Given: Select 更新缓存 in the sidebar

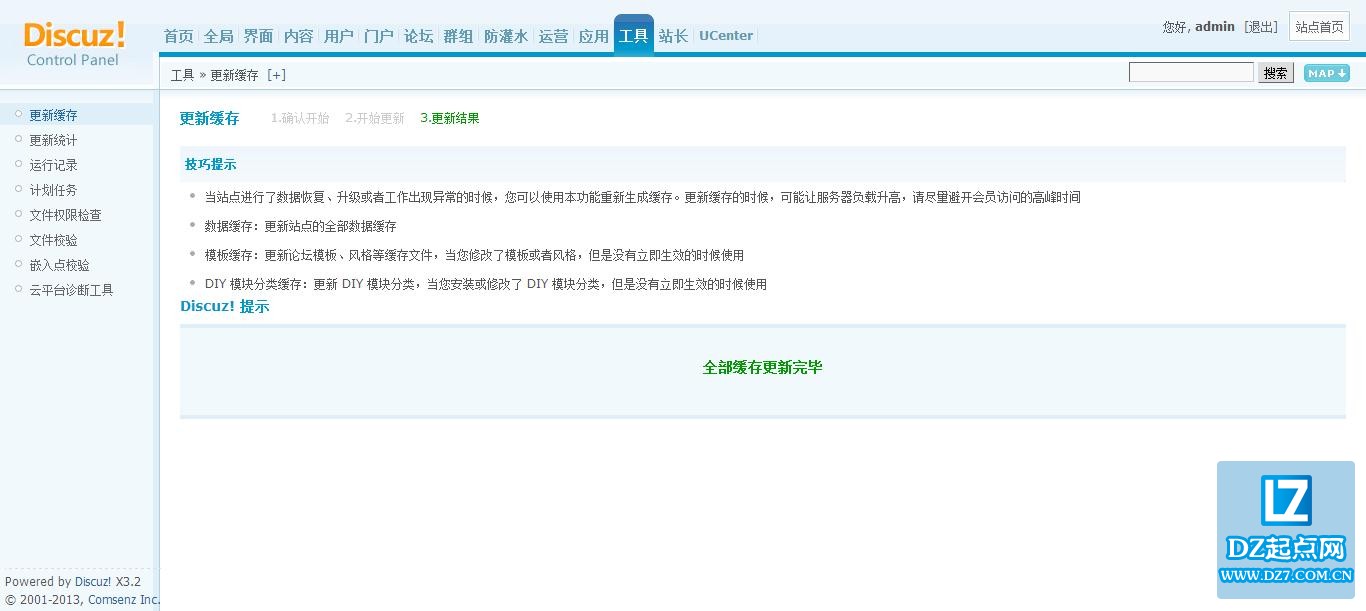Looking at the screenshot, I should pyautogui.click(x=53, y=115).
